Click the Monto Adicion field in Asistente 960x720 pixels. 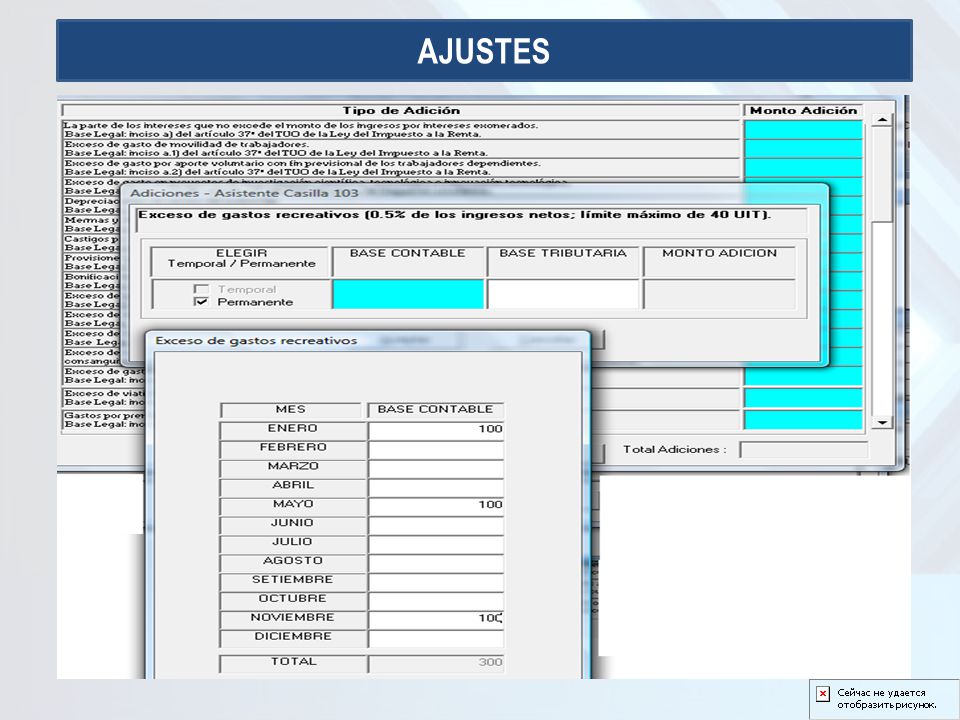tap(719, 294)
